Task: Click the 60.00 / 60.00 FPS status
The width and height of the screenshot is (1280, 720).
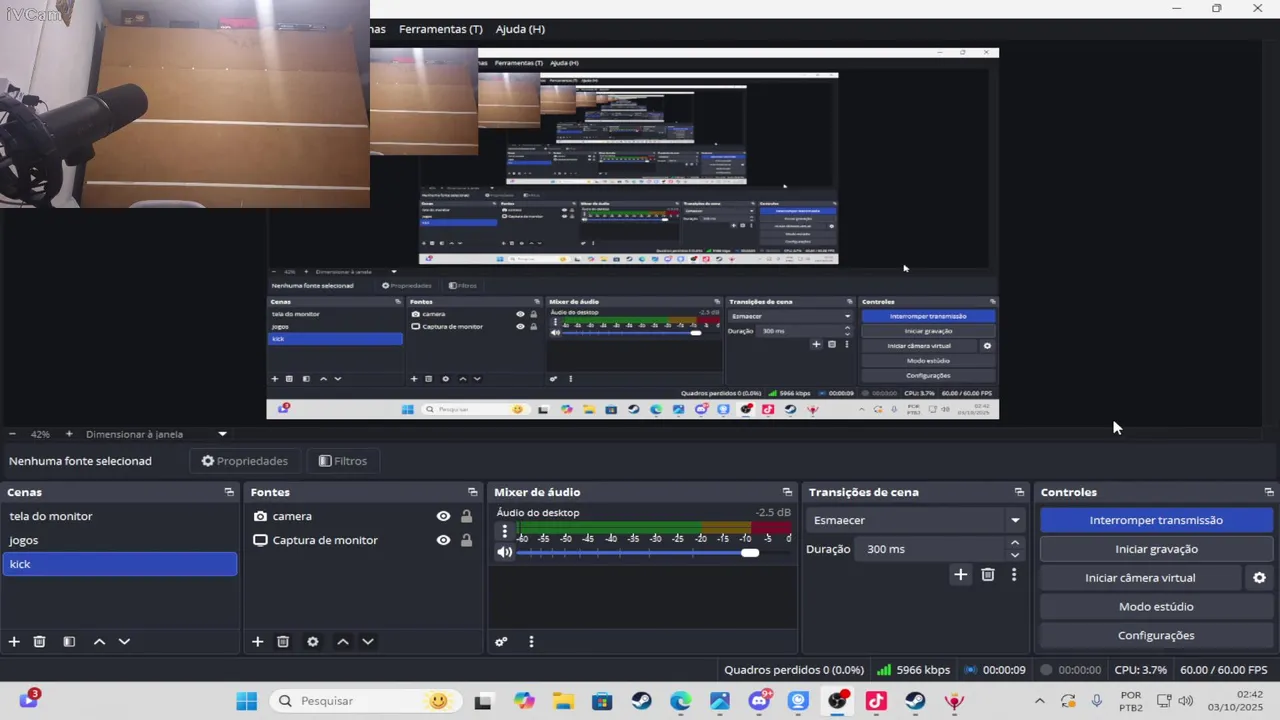Action: 1223,670
